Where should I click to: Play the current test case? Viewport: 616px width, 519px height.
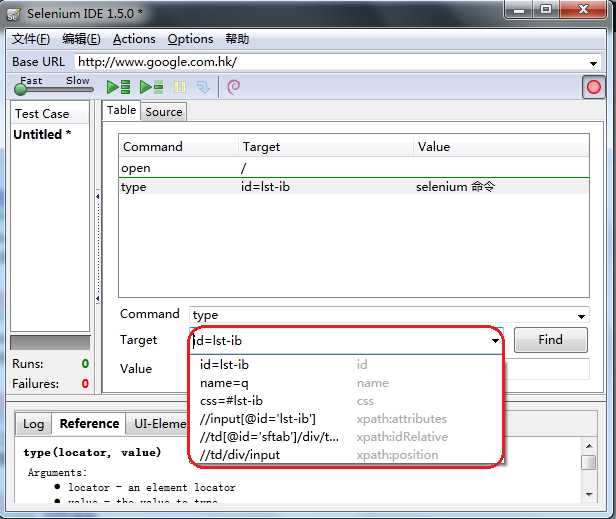151,86
